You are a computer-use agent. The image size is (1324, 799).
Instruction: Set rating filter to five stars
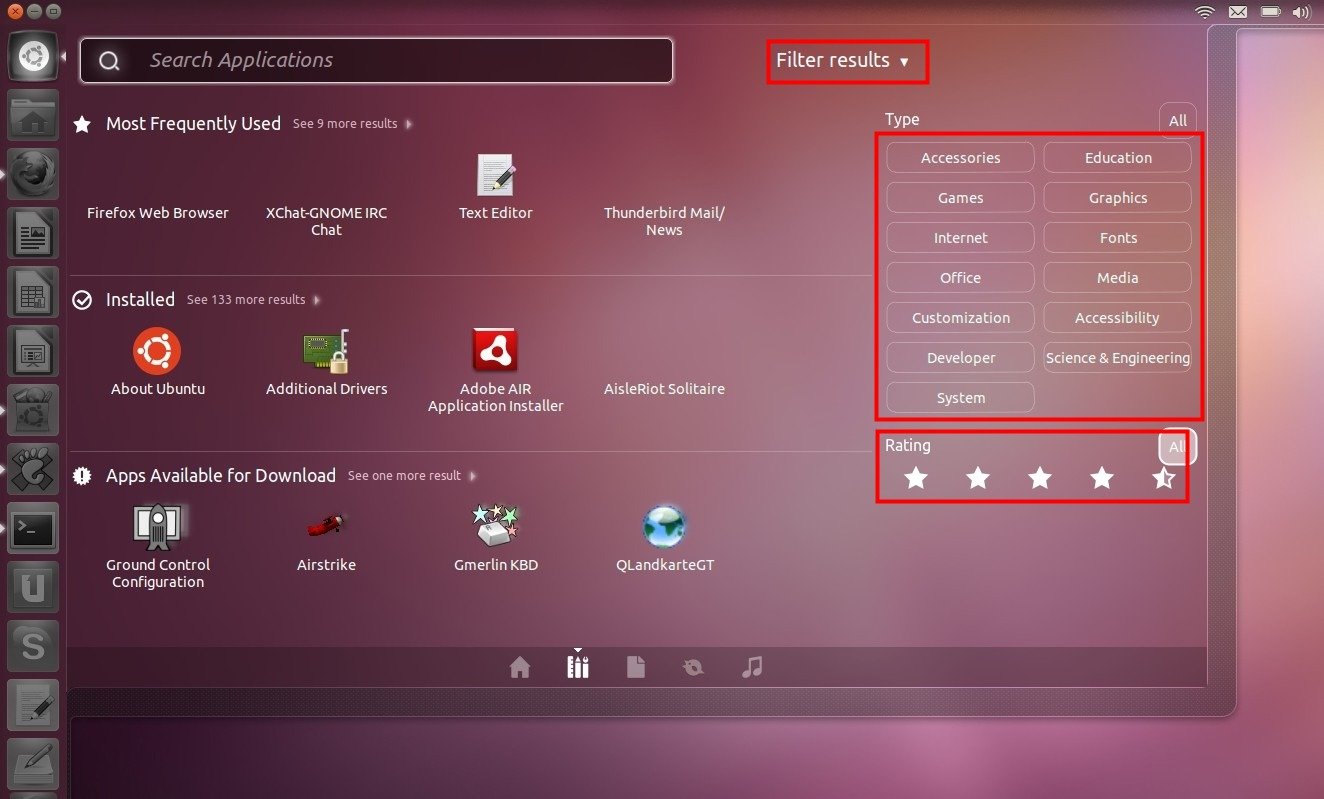(x=1164, y=479)
